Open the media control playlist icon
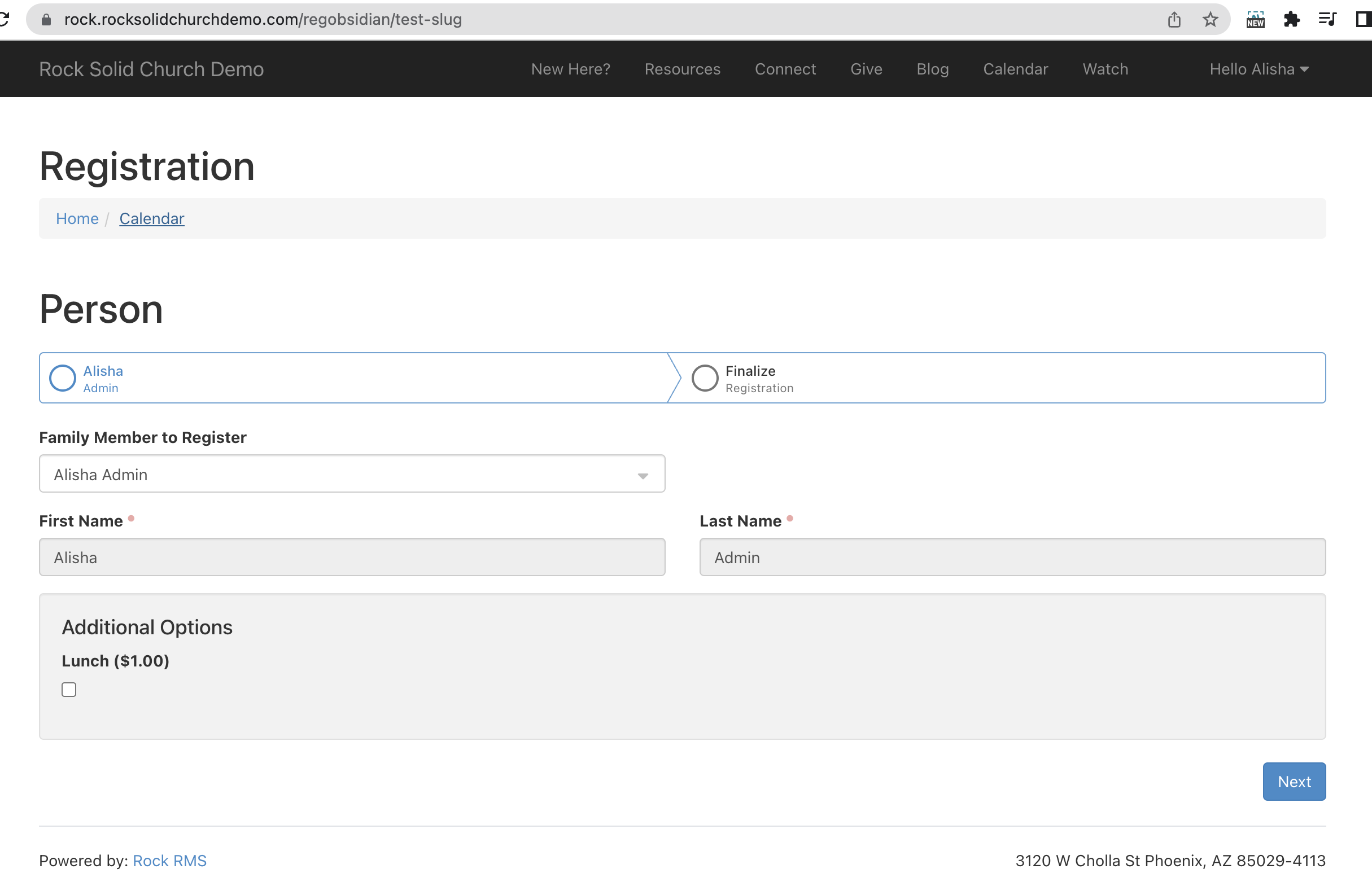 (1327, 20)
